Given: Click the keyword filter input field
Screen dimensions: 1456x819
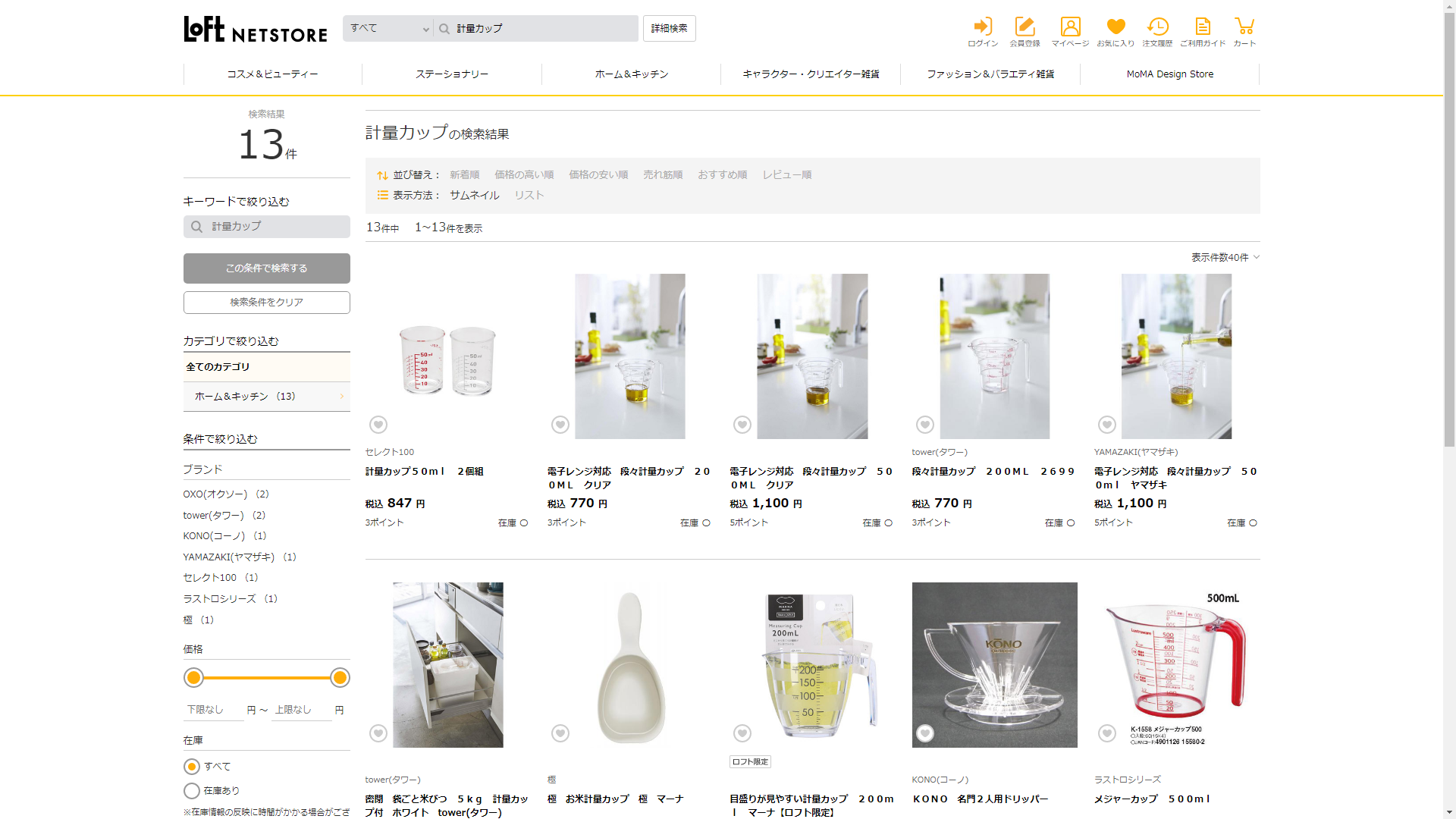Looking at the screenshot, I should click(x=273, y=227).
